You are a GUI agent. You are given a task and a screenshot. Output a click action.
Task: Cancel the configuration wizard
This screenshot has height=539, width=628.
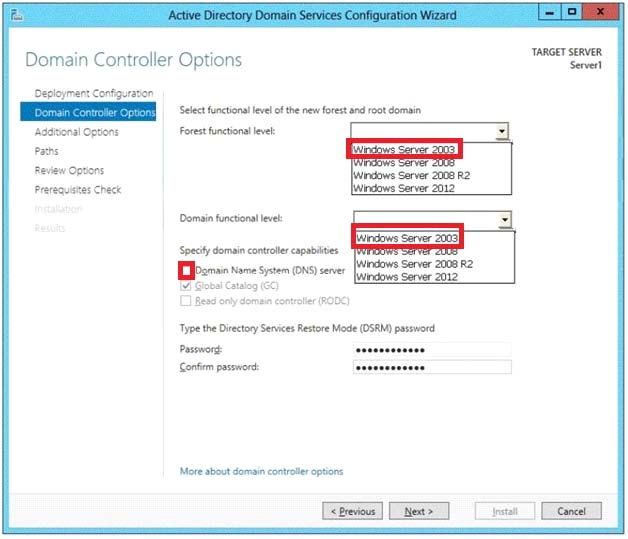(572, 511)
